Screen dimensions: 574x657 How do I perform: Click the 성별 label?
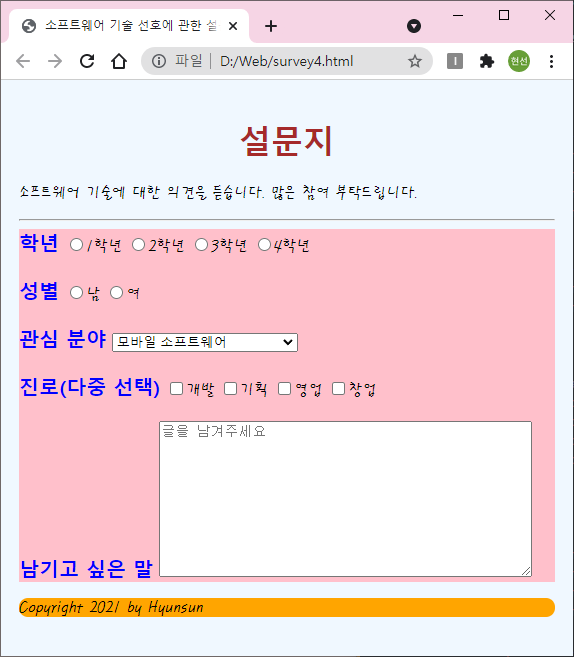coord(39,291)
